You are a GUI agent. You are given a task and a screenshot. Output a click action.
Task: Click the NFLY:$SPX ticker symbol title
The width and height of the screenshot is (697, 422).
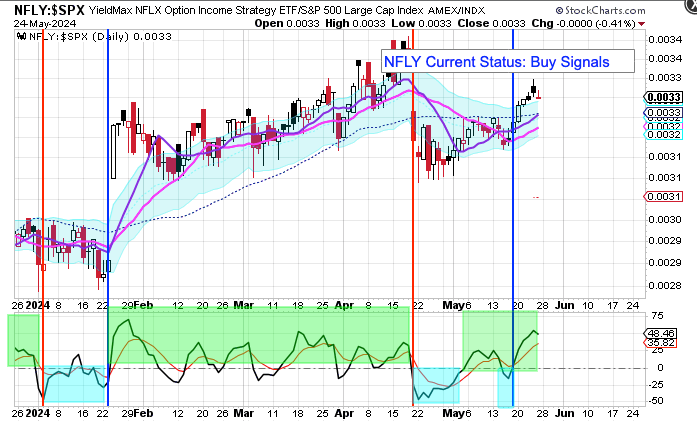pos(50,8)
